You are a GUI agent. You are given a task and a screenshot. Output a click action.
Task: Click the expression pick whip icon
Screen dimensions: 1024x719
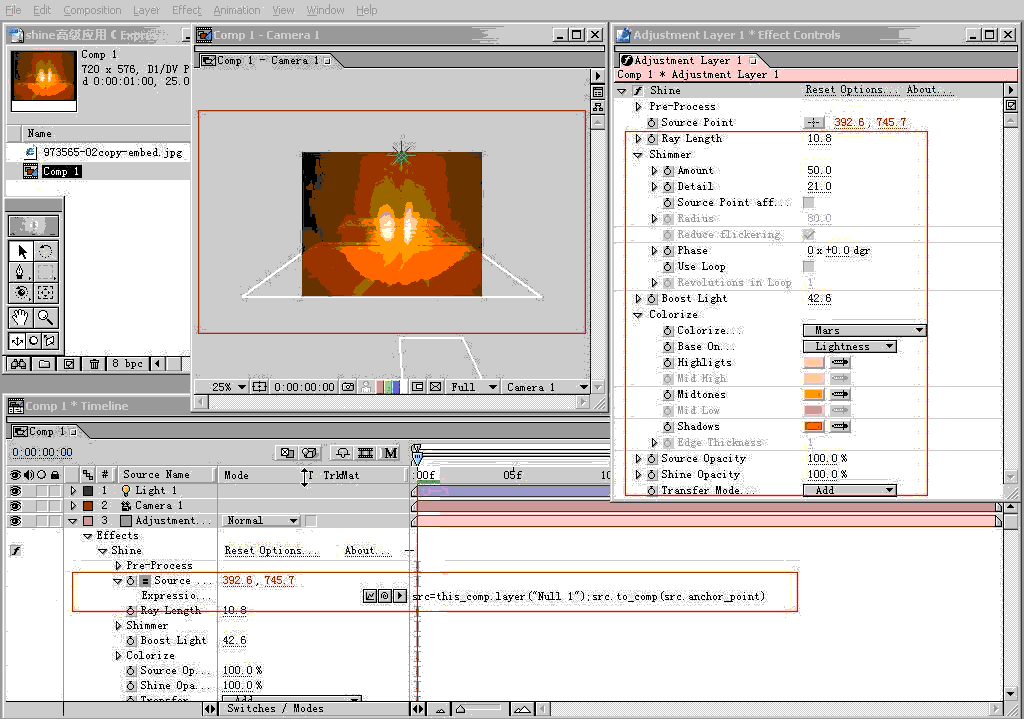pos(385,596)
